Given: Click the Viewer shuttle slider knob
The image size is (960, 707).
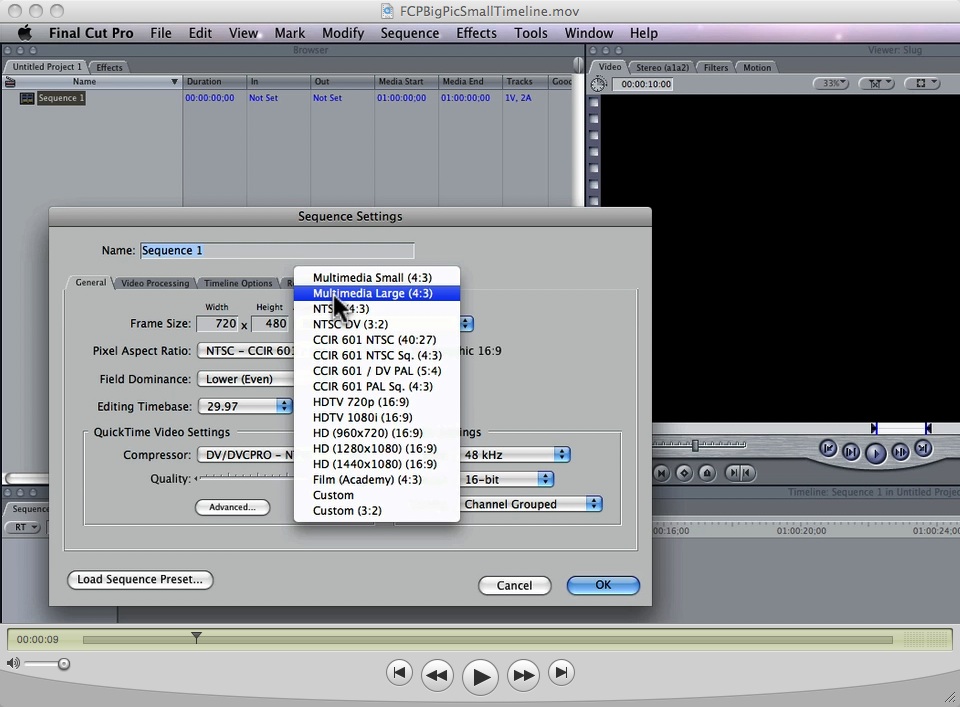Looking at the screenshot, I should pyautogui.click(x=696, y=445).
